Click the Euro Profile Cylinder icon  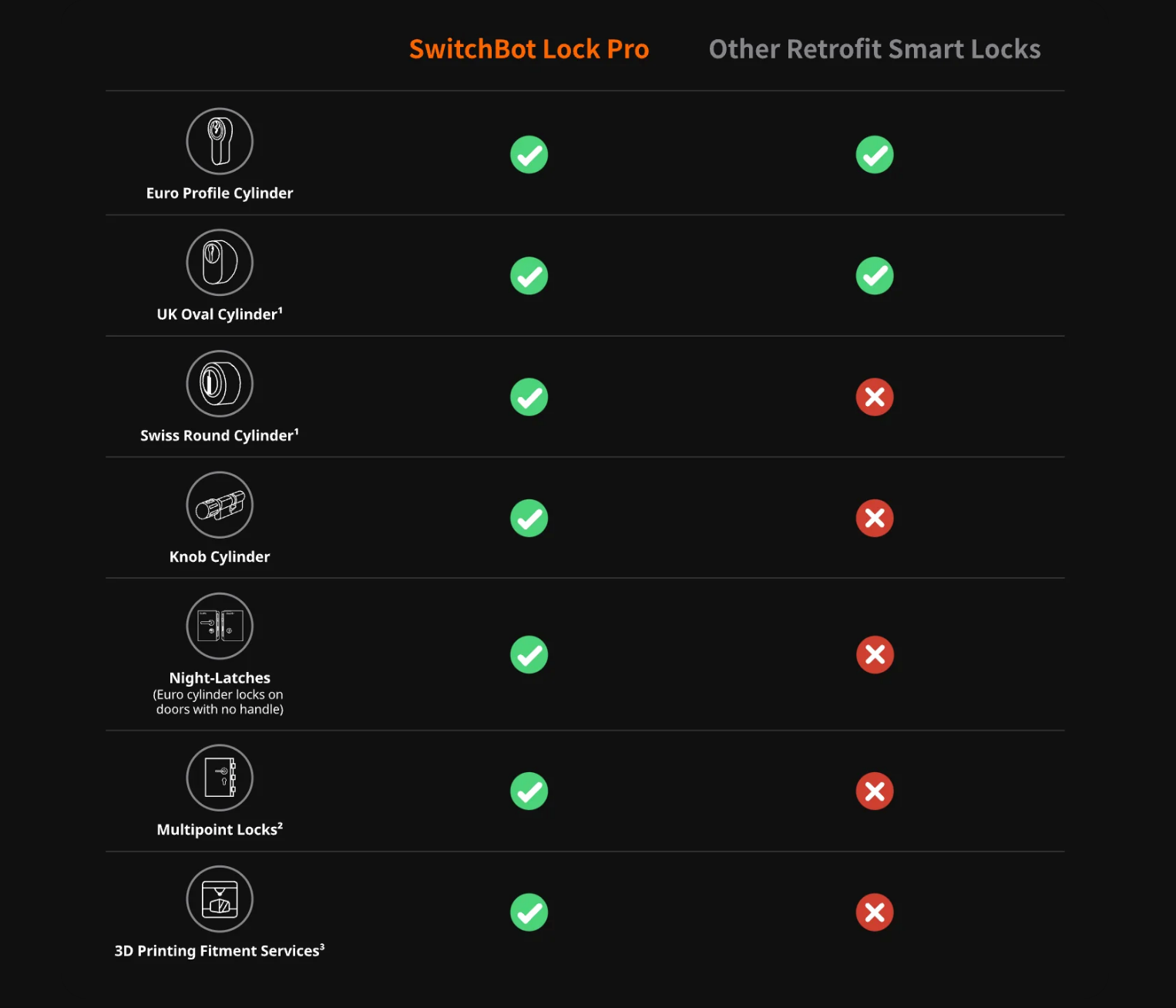click(x=220, y=141)
